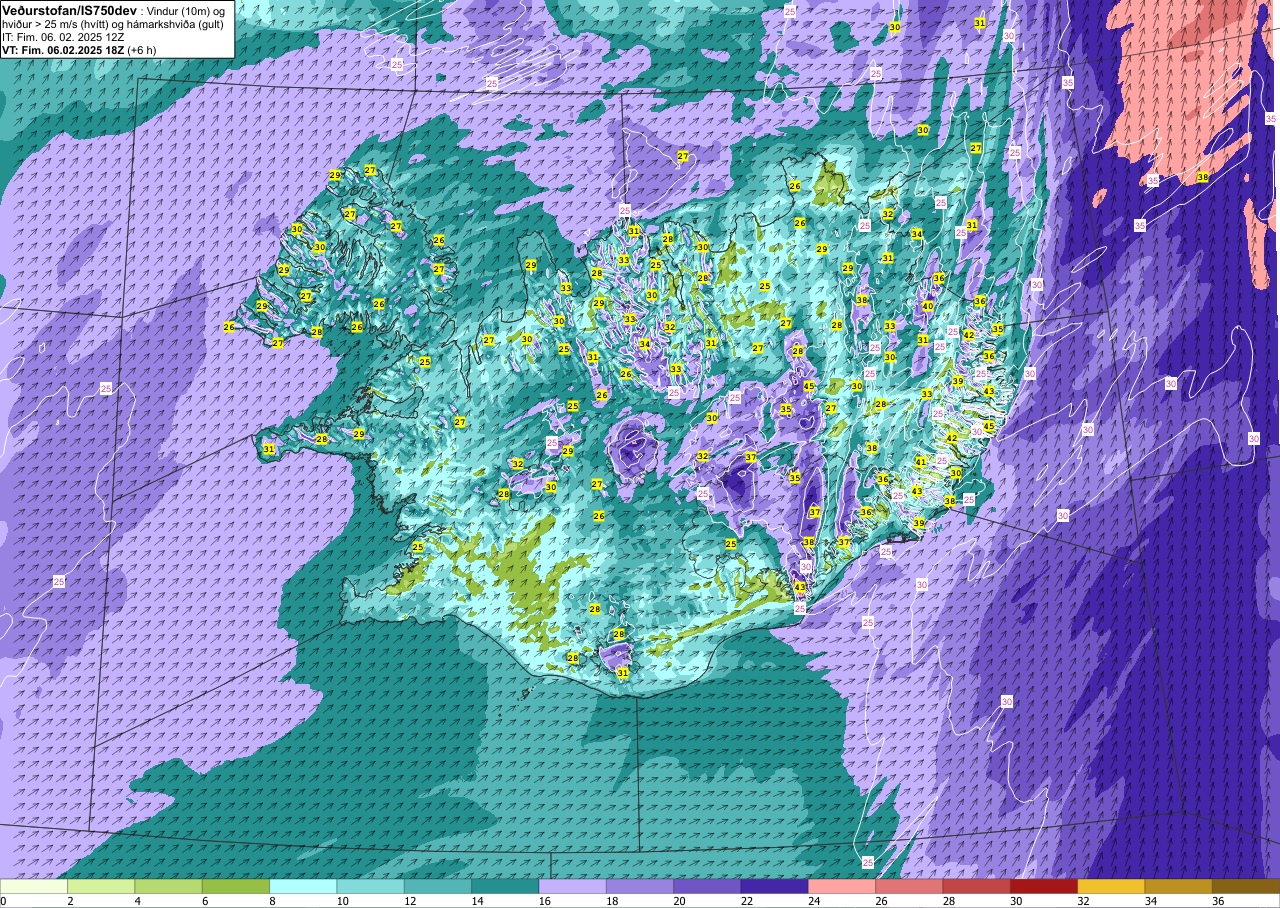Select the 2–4 m/s light green legend swatch
This screenshot has width=1280, height=908.
pos(101,886)
